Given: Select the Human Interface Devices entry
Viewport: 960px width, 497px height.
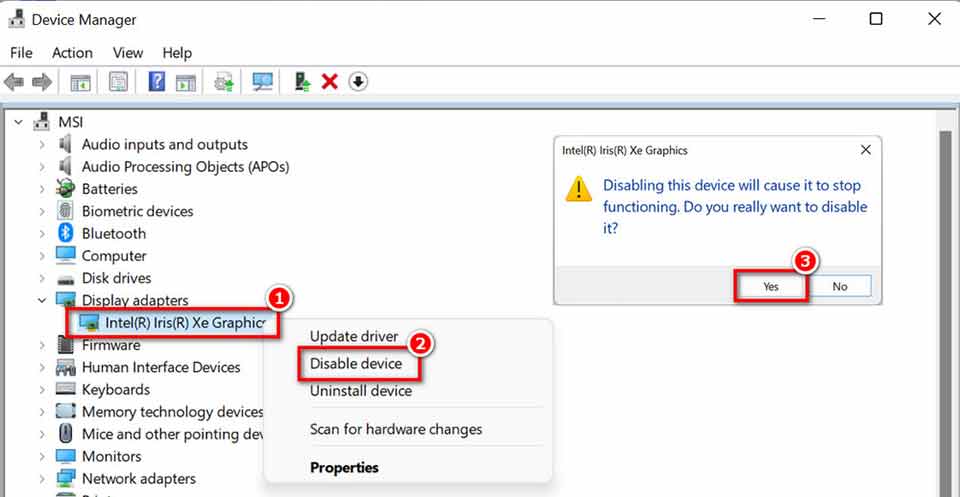Looking at the screenshot, I should click(161, 367).
